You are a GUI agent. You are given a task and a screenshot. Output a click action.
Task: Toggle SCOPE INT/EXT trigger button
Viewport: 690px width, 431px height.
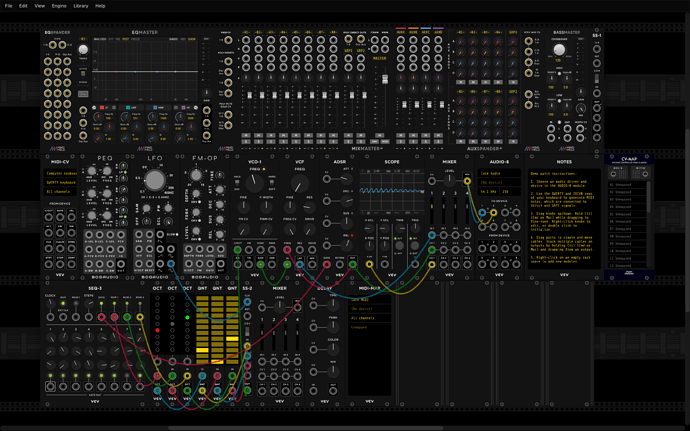coord(414,245)
